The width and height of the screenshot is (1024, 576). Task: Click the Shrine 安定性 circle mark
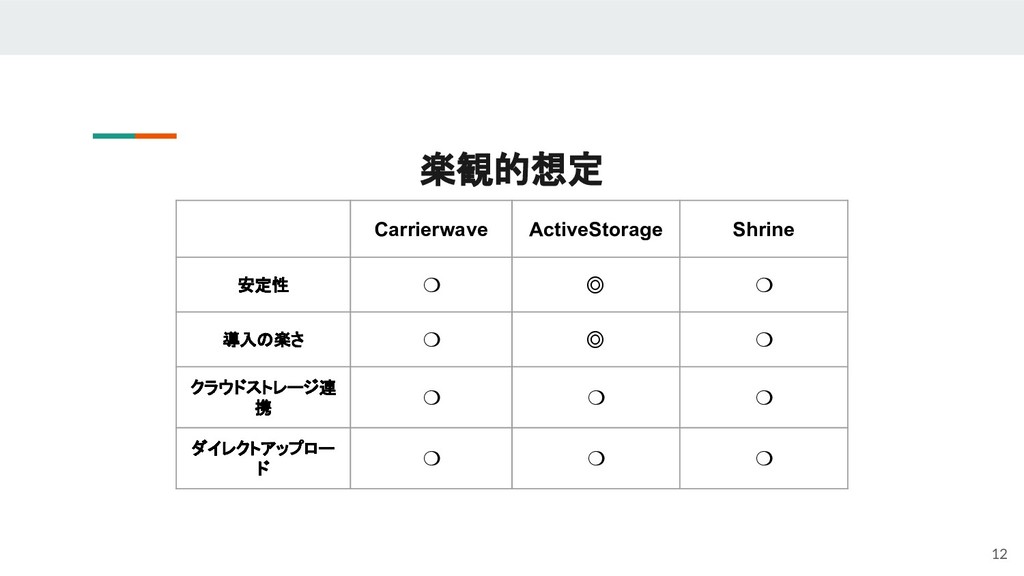[764, 285]
